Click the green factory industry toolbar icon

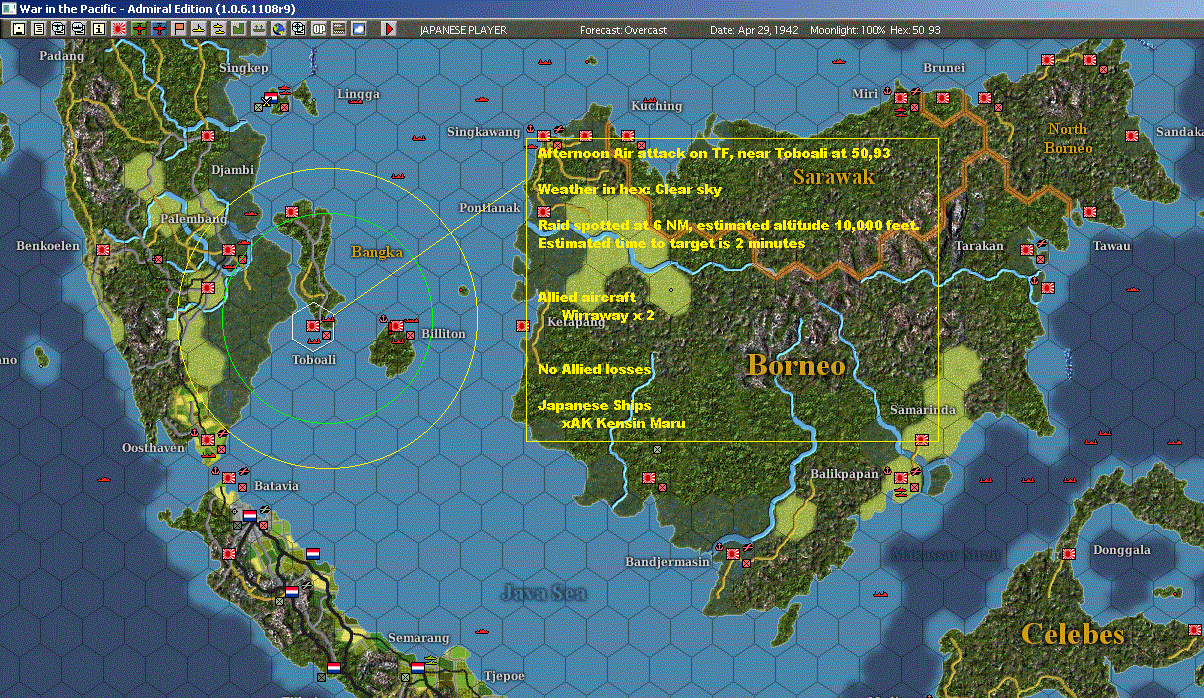coord(239,29)
